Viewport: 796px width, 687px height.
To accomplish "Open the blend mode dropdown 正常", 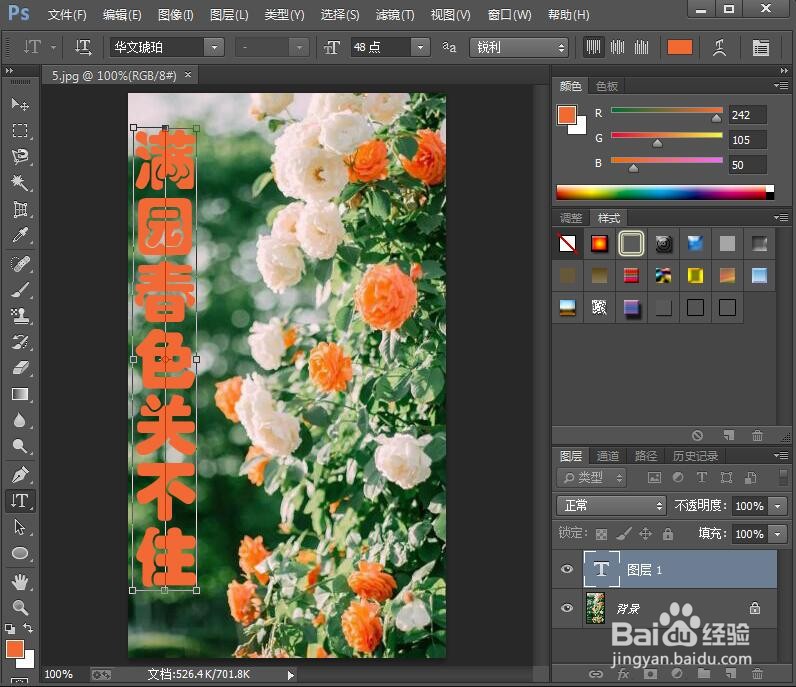I will click(x=611, y=506).
